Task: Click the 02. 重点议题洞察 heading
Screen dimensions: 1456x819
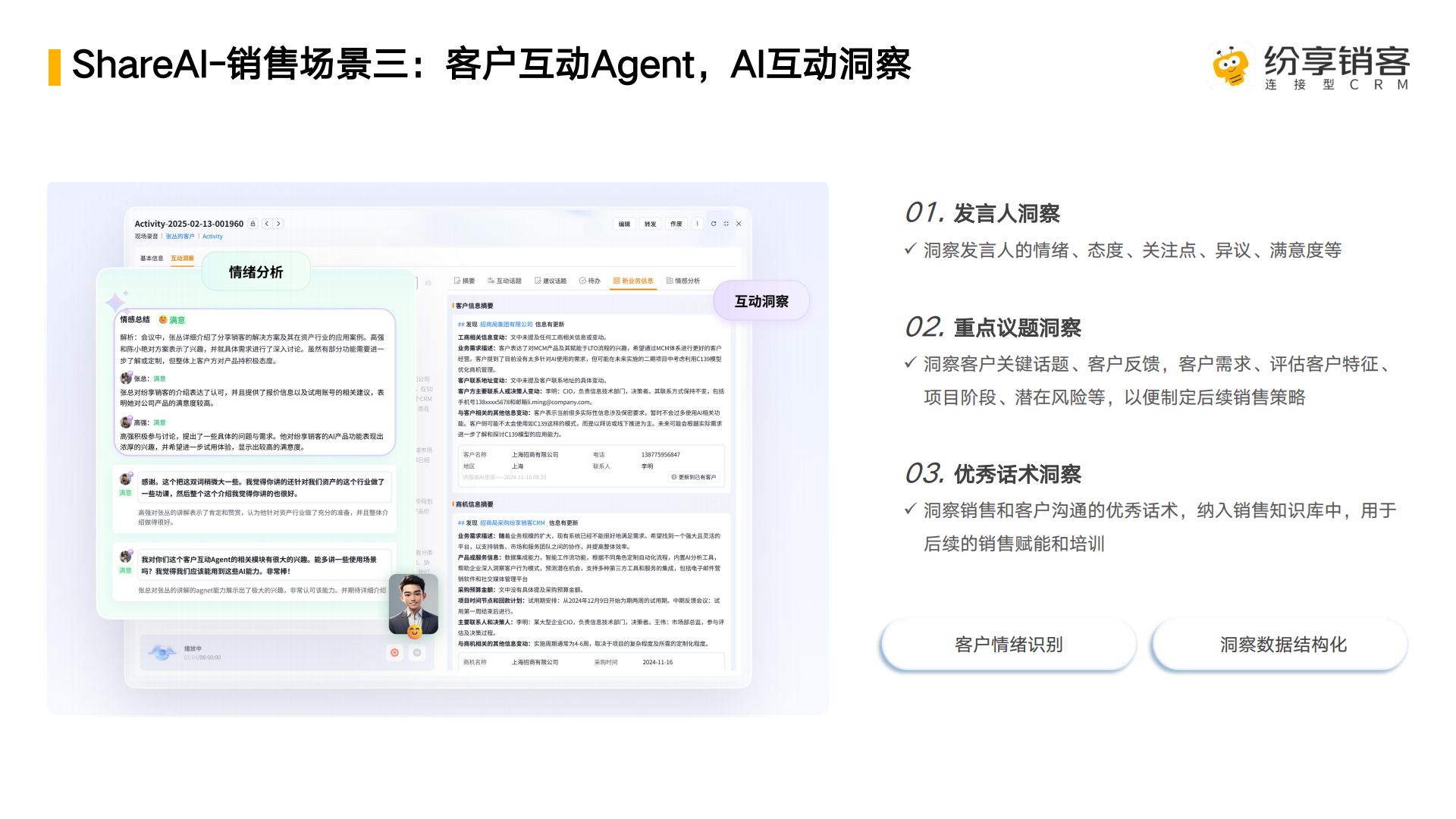Action: [x=993, y=328]
